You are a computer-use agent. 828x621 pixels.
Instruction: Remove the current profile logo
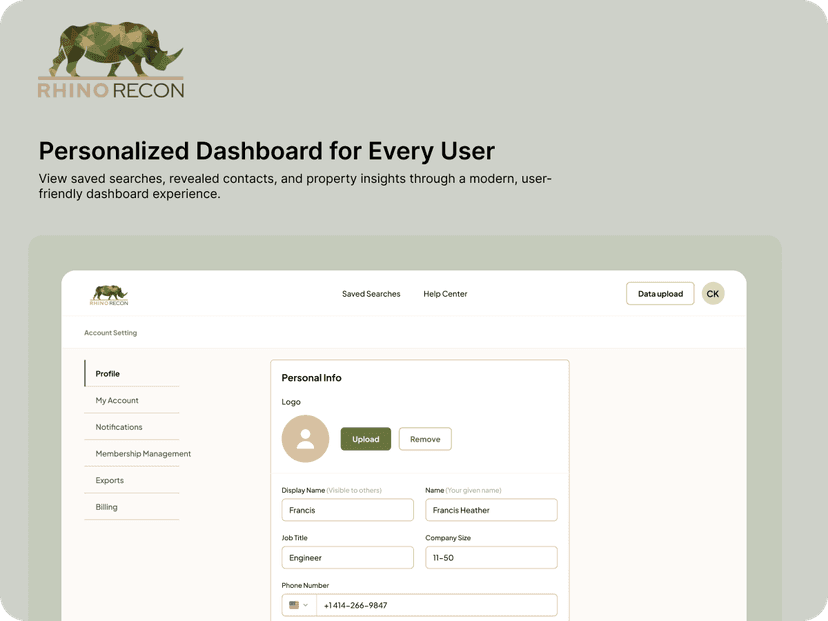tap(424, 438)
